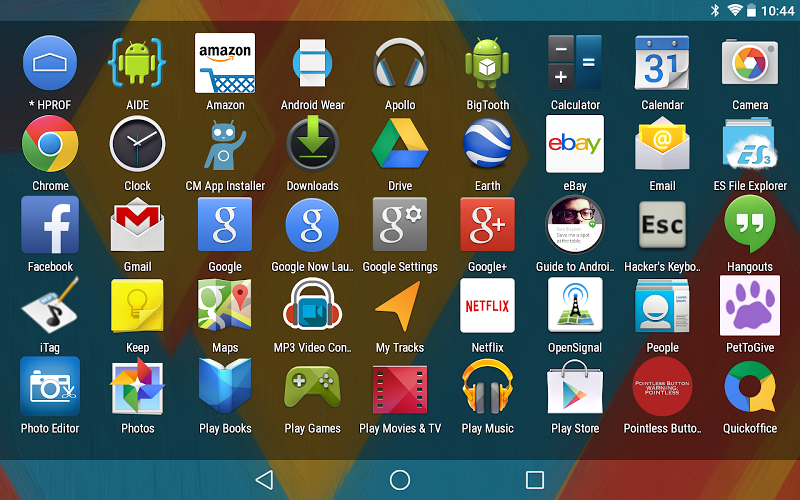Open Play Games

[312, 386]
